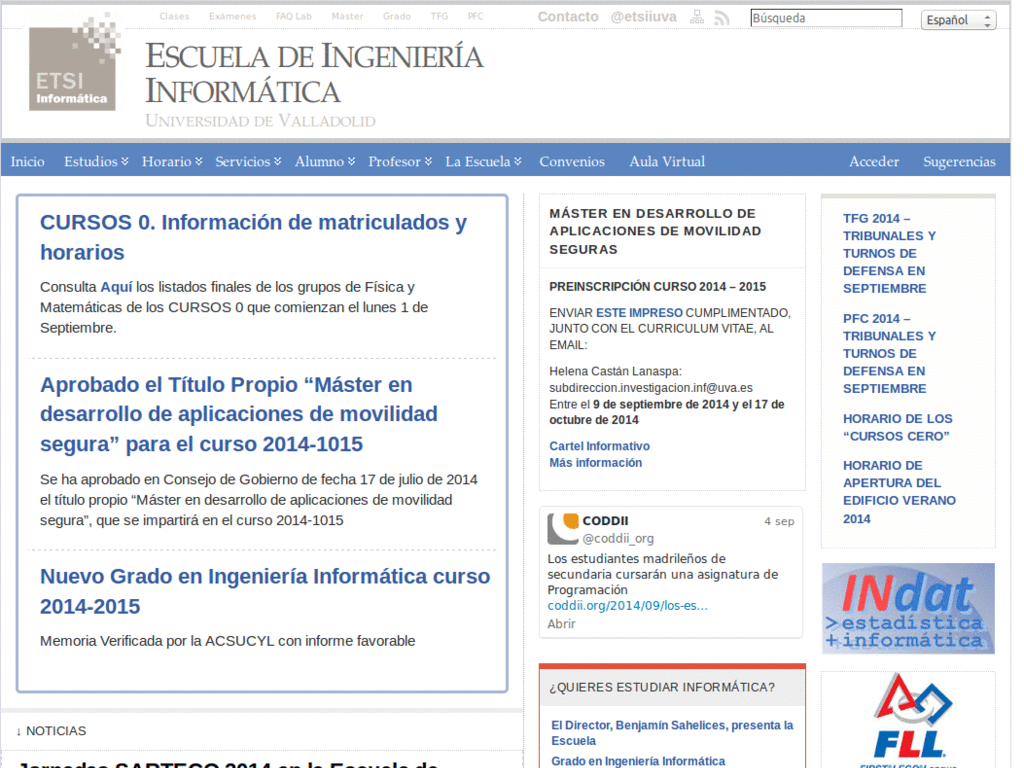Open CURSOS 0 información de matriculados headline
The width and height of the screenshot is (1024, 768).
[253, 237]
